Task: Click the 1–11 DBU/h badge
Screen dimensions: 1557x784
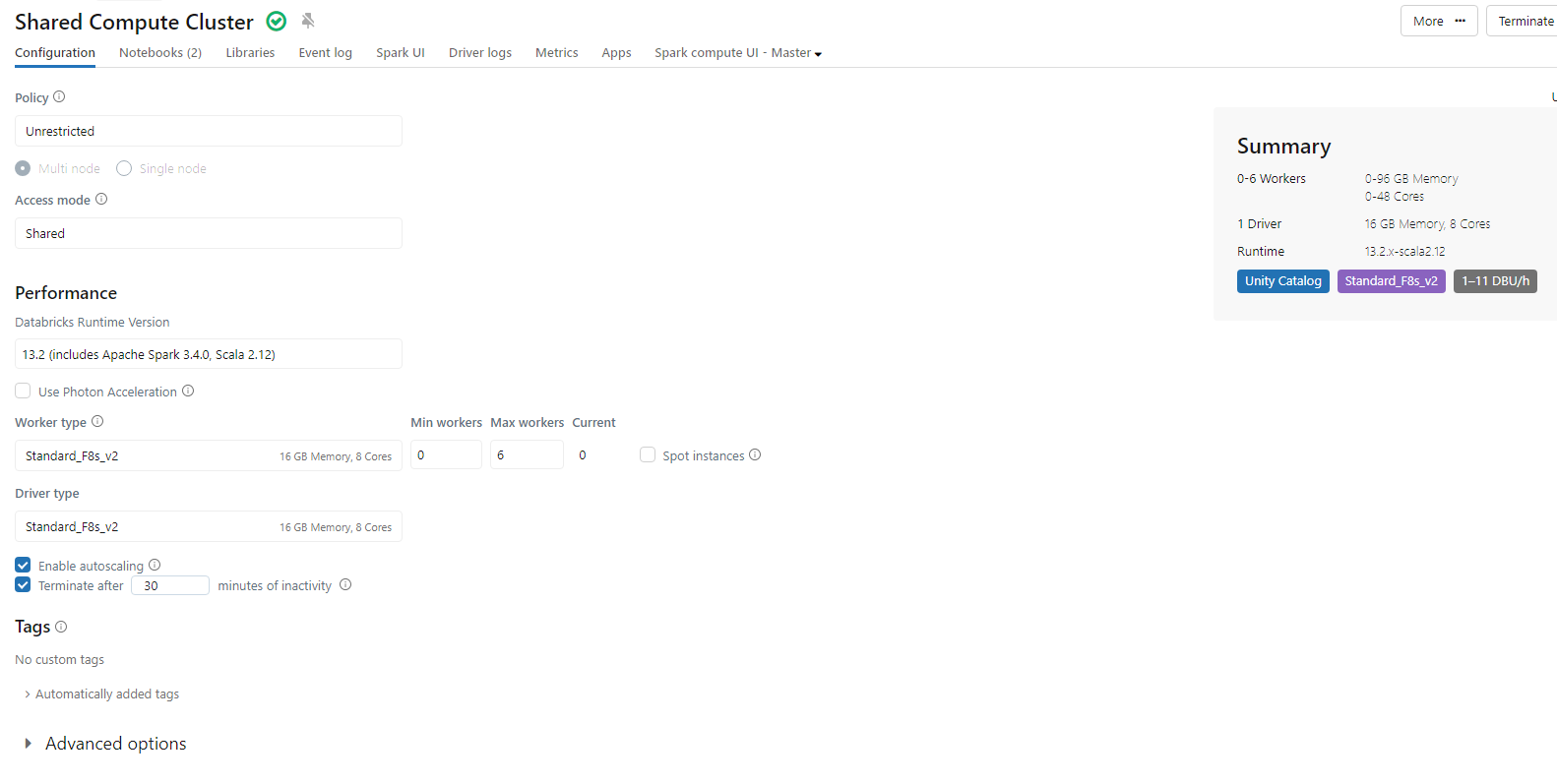Action: 1495,281
